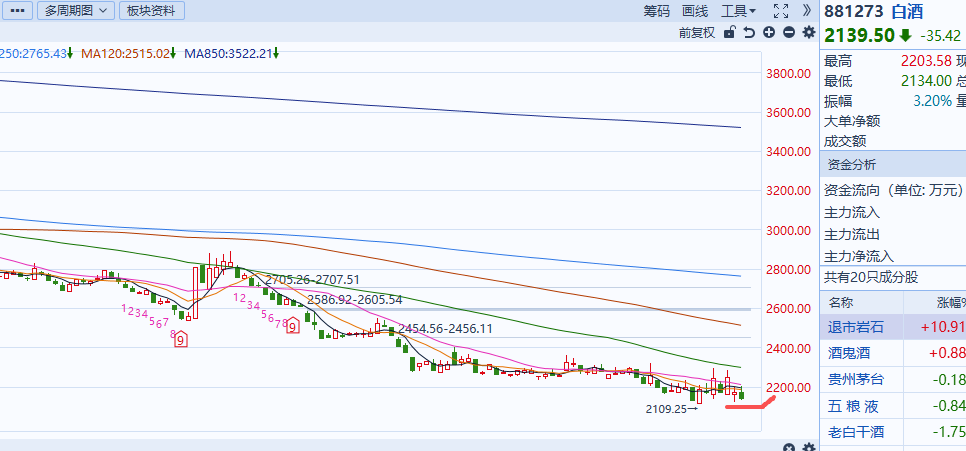Open bottom indicator panel settings gear
Viewport: 966px width, 451px height.
click(809, 448)
